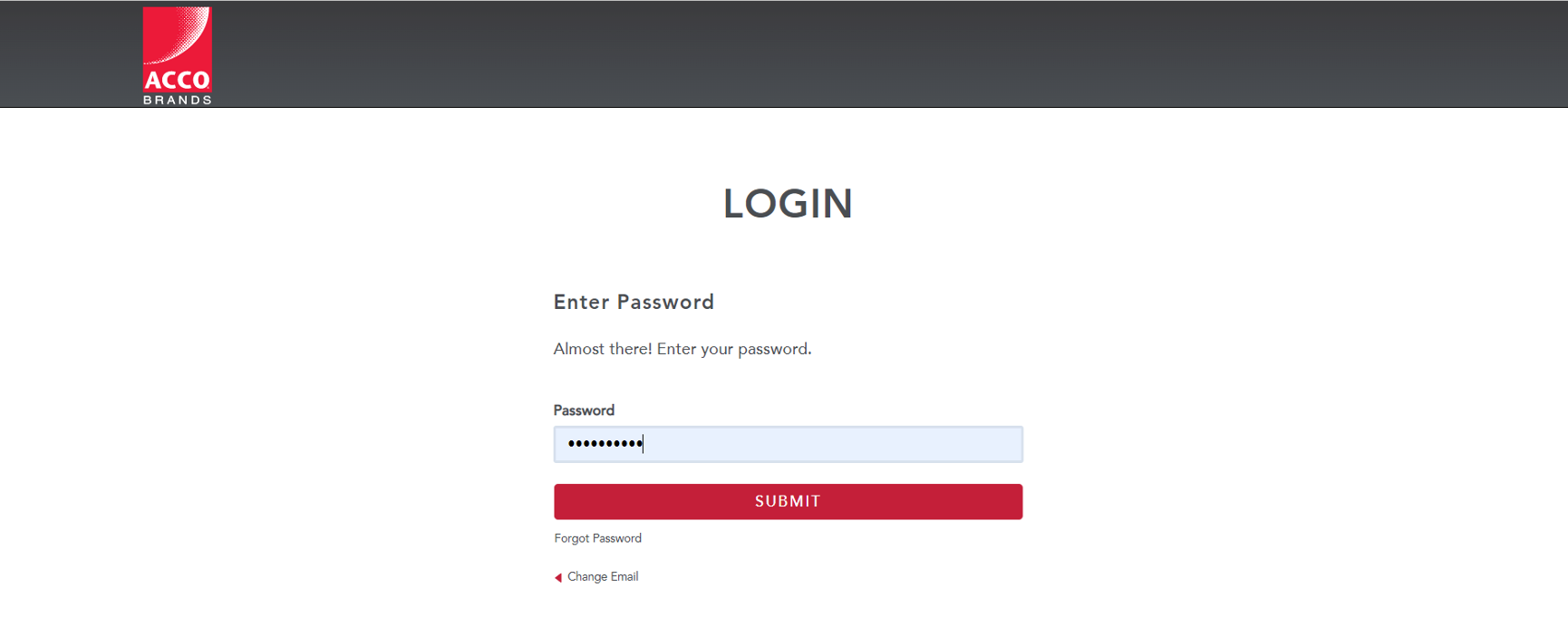Click the red back arrow beside Change Email

point(558,577)
